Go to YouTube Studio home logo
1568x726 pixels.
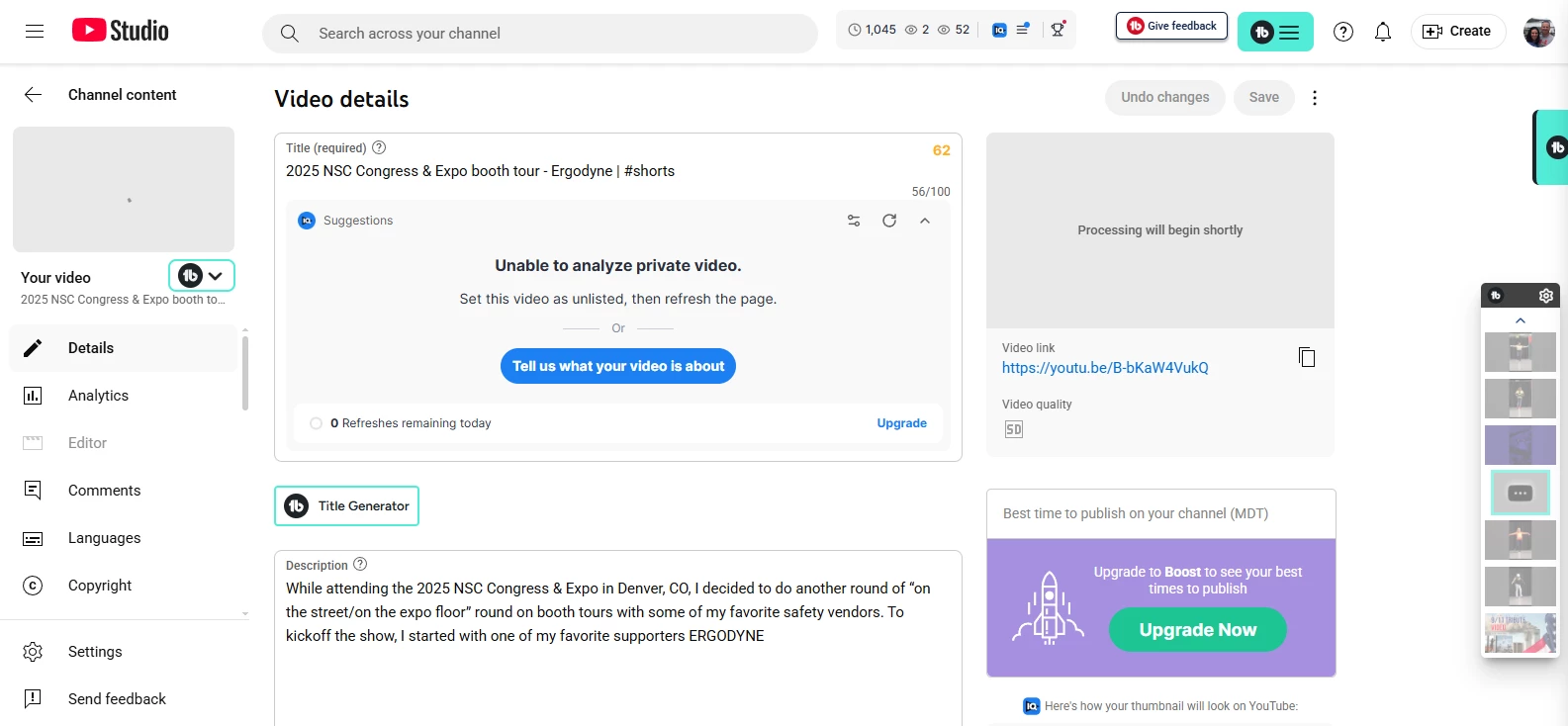point(120,31)
